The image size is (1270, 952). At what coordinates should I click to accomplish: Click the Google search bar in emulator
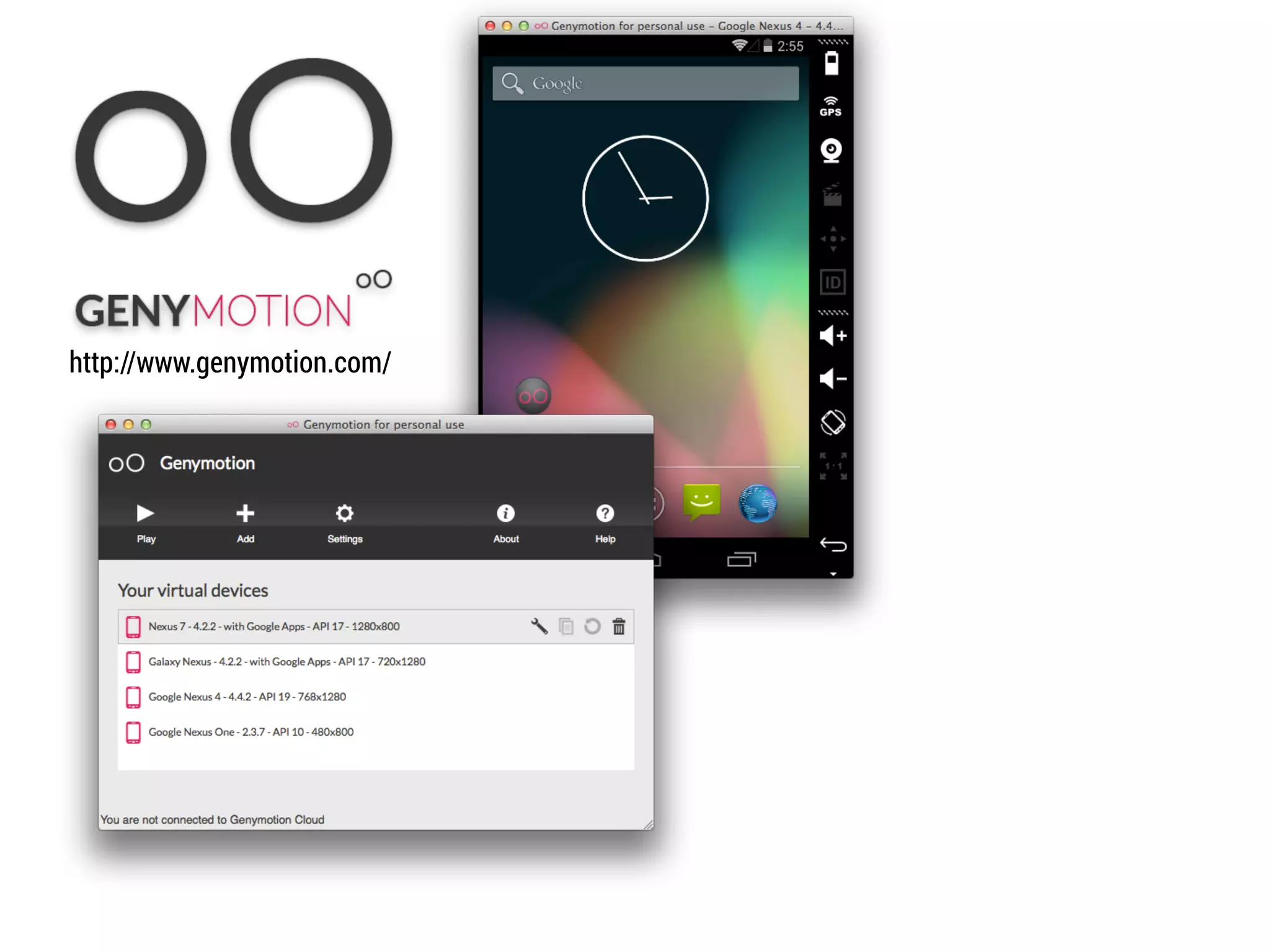645,83
